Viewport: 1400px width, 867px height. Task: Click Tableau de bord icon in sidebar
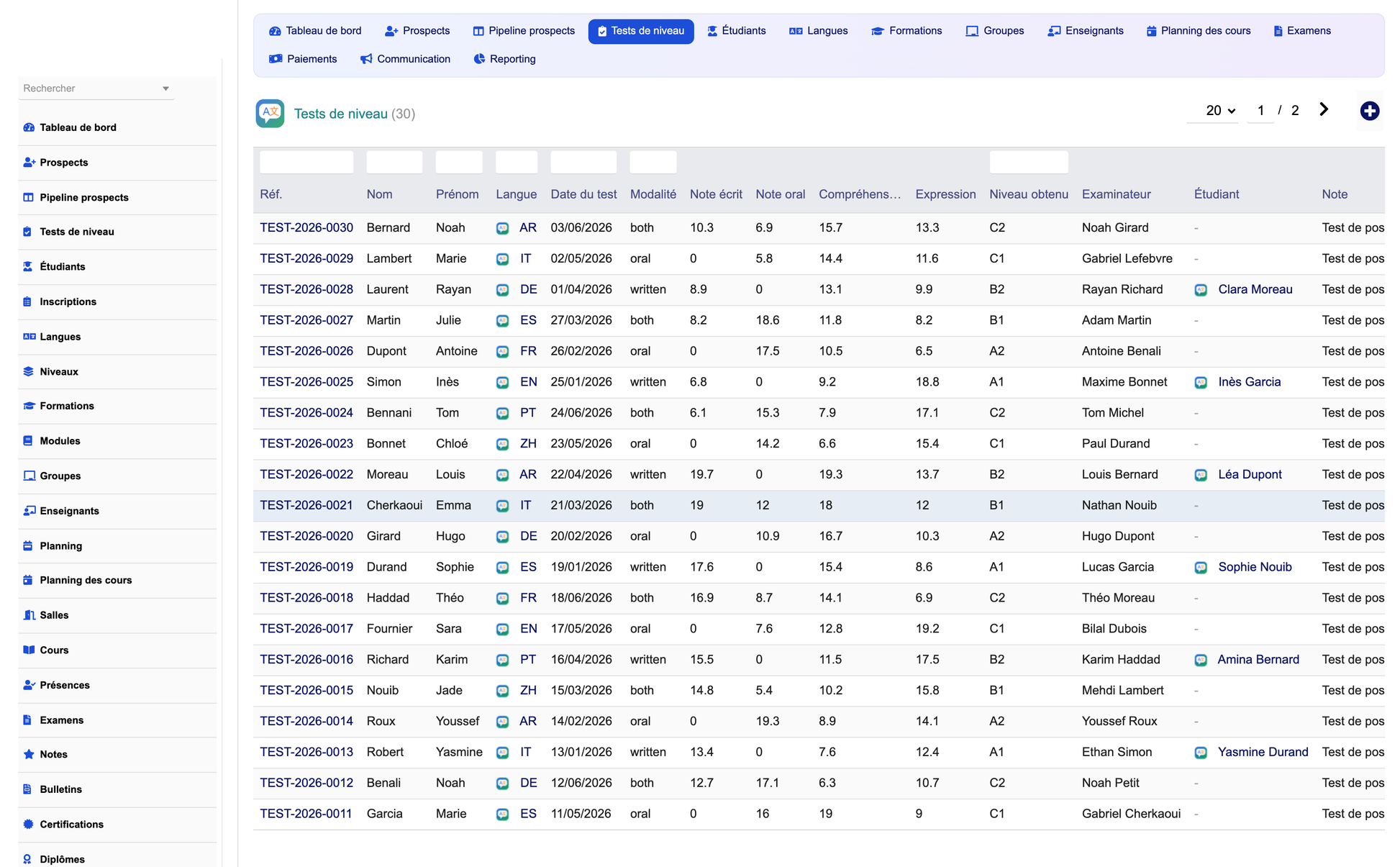pyautogui.click(x=29, y=127)
